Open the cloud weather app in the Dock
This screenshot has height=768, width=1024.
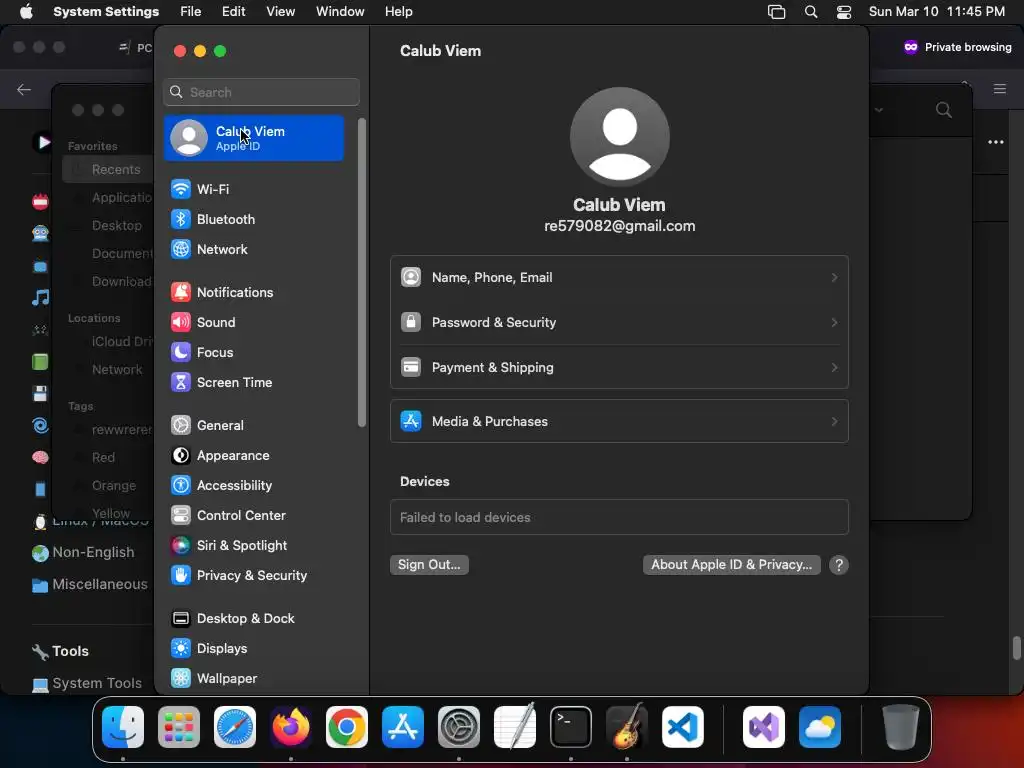tap(820, 727)
